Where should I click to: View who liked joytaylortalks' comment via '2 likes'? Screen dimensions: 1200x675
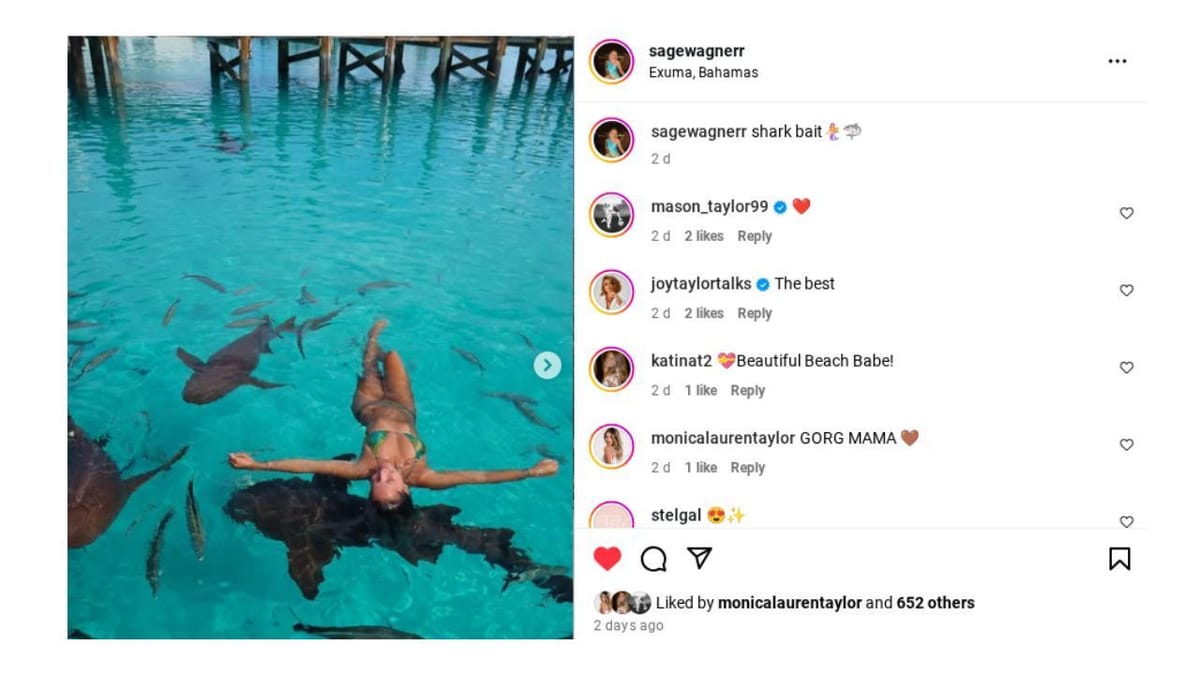pyautogui.click(x=703, y=313)
